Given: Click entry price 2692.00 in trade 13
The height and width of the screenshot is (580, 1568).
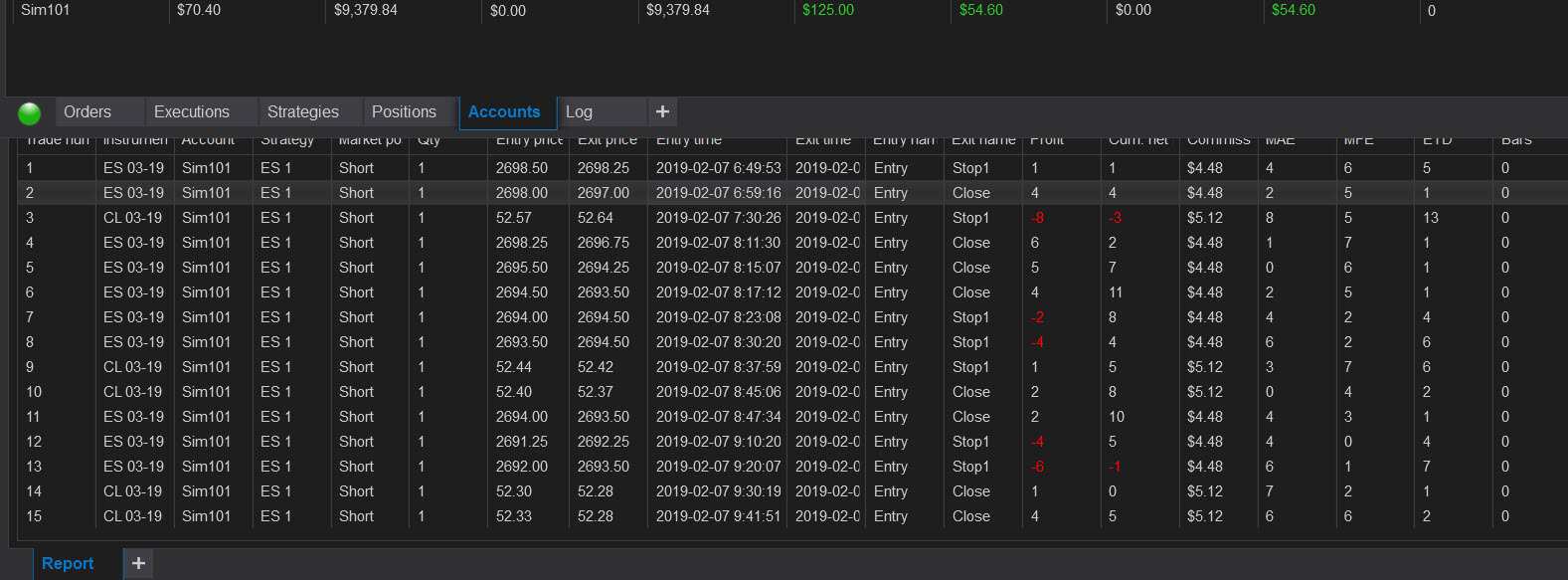Looking at the screenshot, I should (522, 467).
